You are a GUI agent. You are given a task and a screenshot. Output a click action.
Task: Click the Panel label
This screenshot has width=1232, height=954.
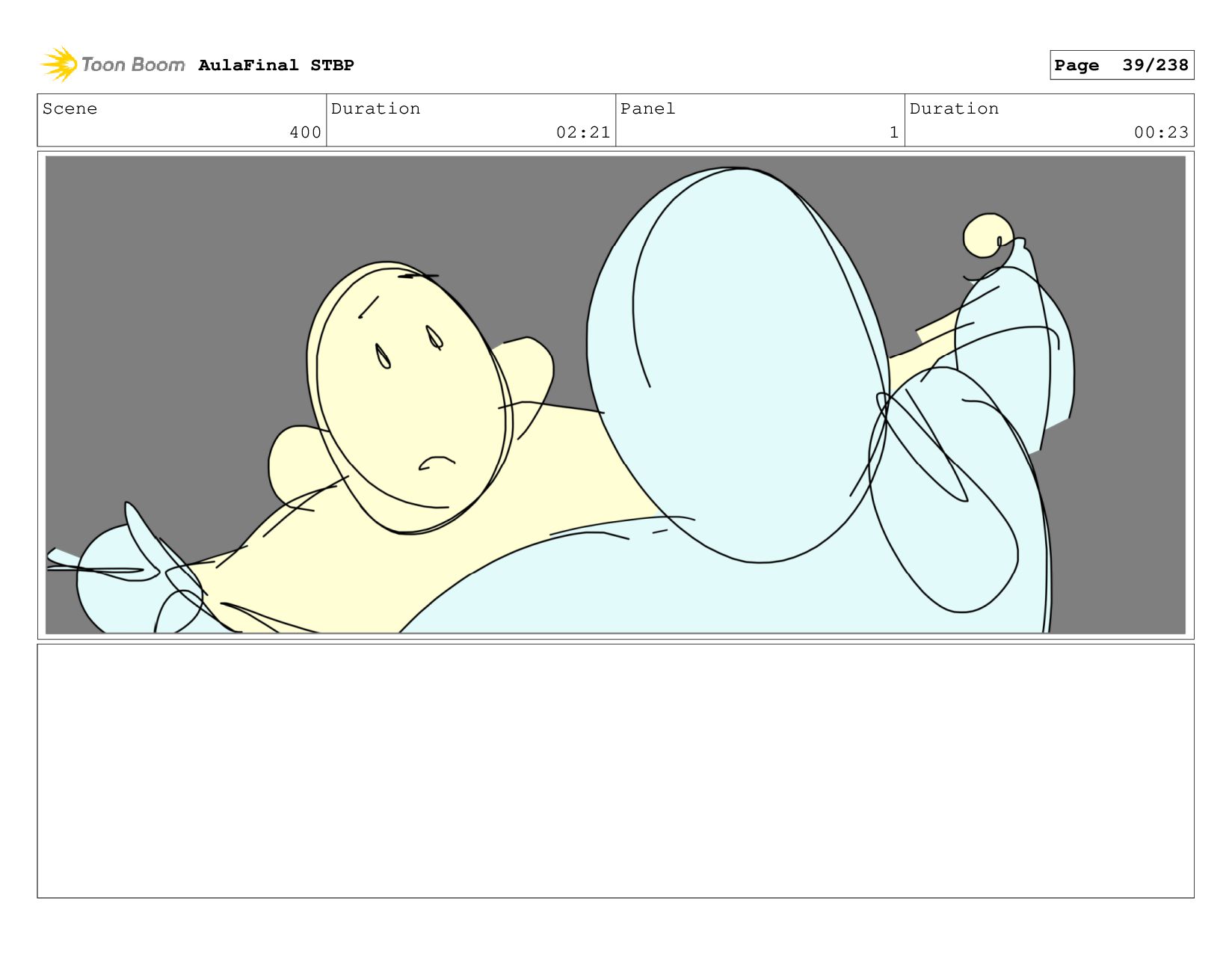[647, 108]
